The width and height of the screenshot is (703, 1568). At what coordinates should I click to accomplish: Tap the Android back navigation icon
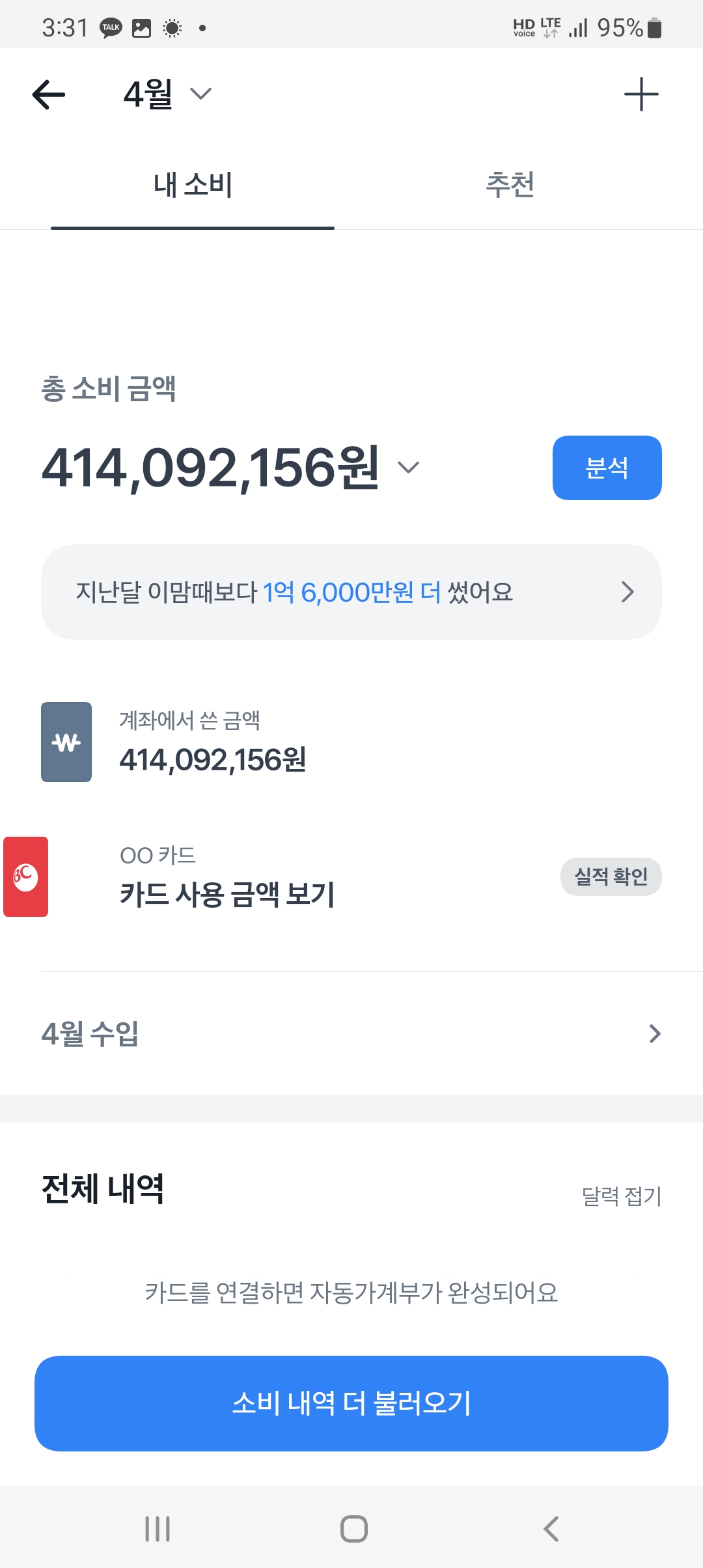[x=551, y=1528]
